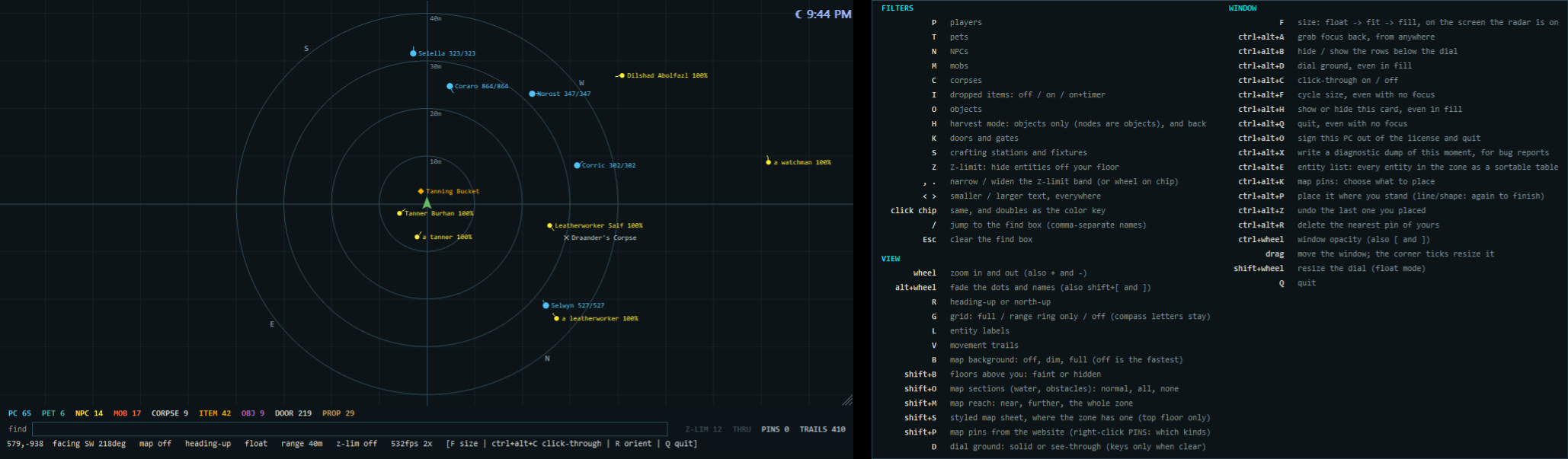Toggle the TRAILS 410 chip
Image resolution: width=1568 pixels, height=459 pixels.
pos(822,429)
